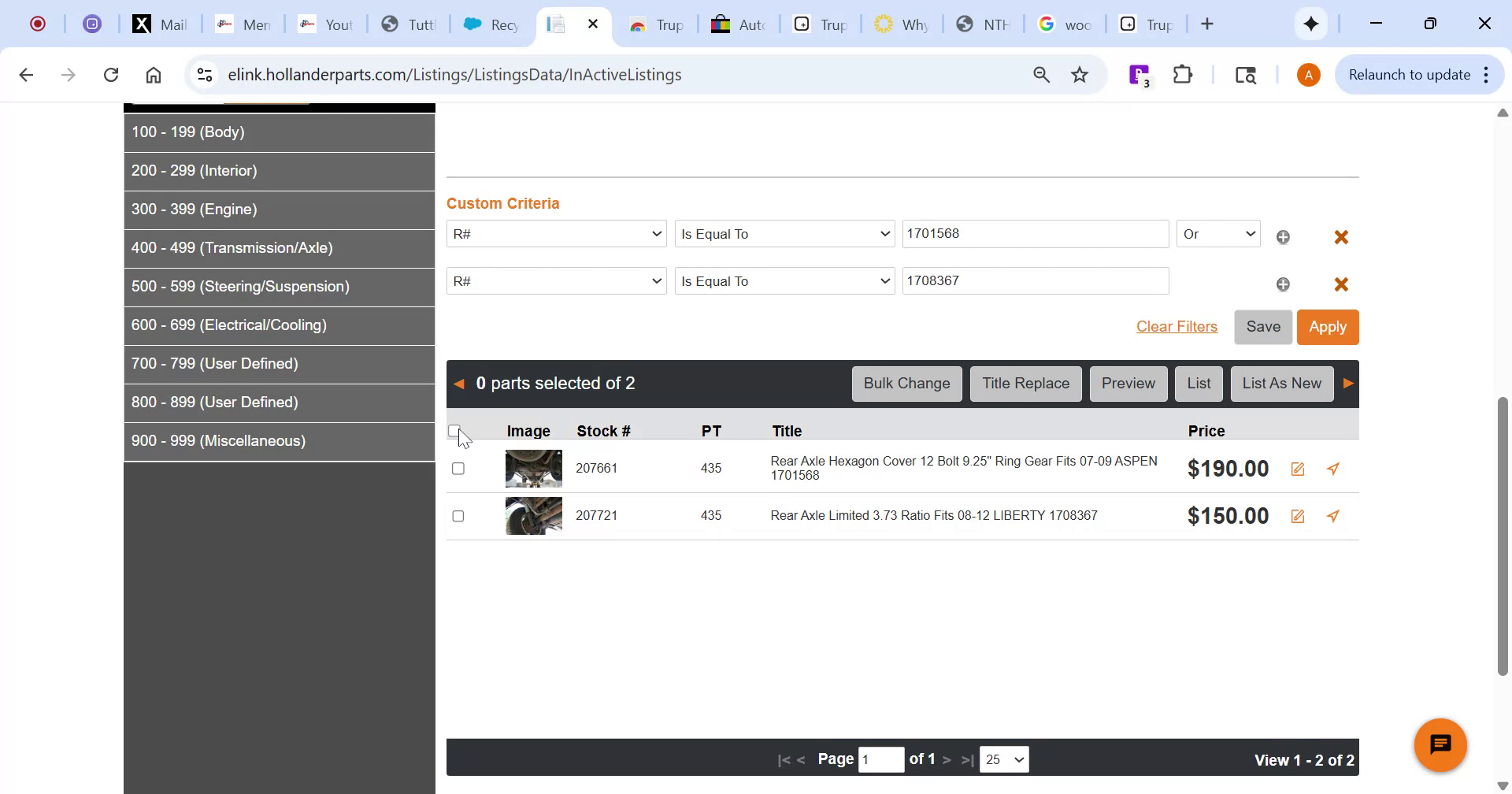Click inside the page number input field

coord(881,759)
